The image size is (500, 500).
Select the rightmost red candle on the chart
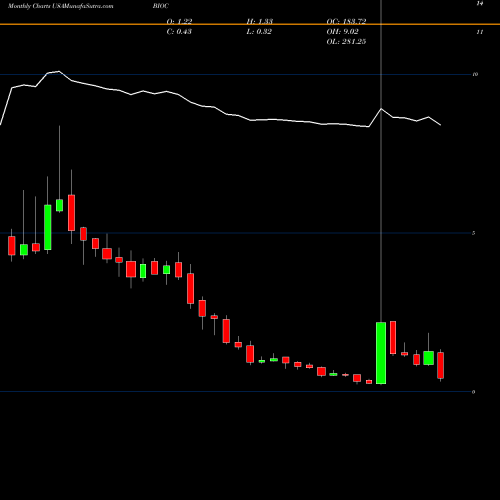click(441, 365)
